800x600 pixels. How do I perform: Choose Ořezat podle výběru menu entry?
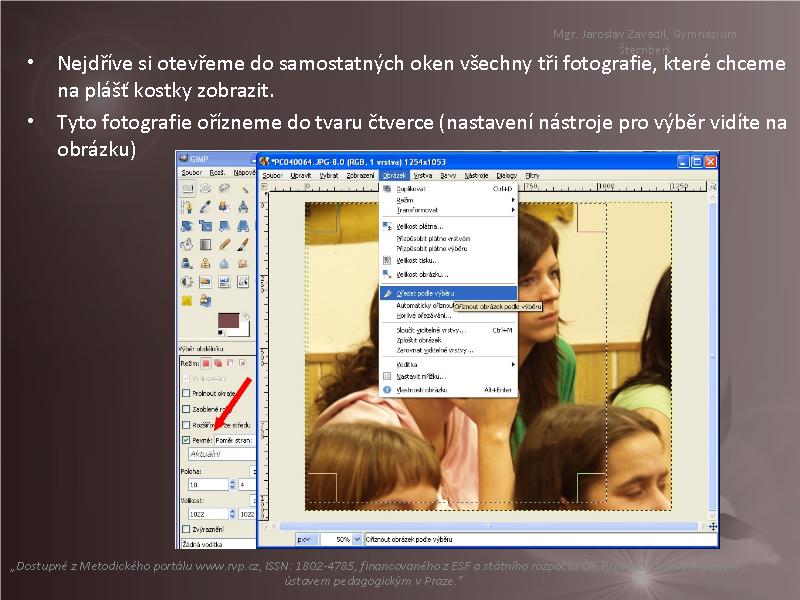point(449,293)
